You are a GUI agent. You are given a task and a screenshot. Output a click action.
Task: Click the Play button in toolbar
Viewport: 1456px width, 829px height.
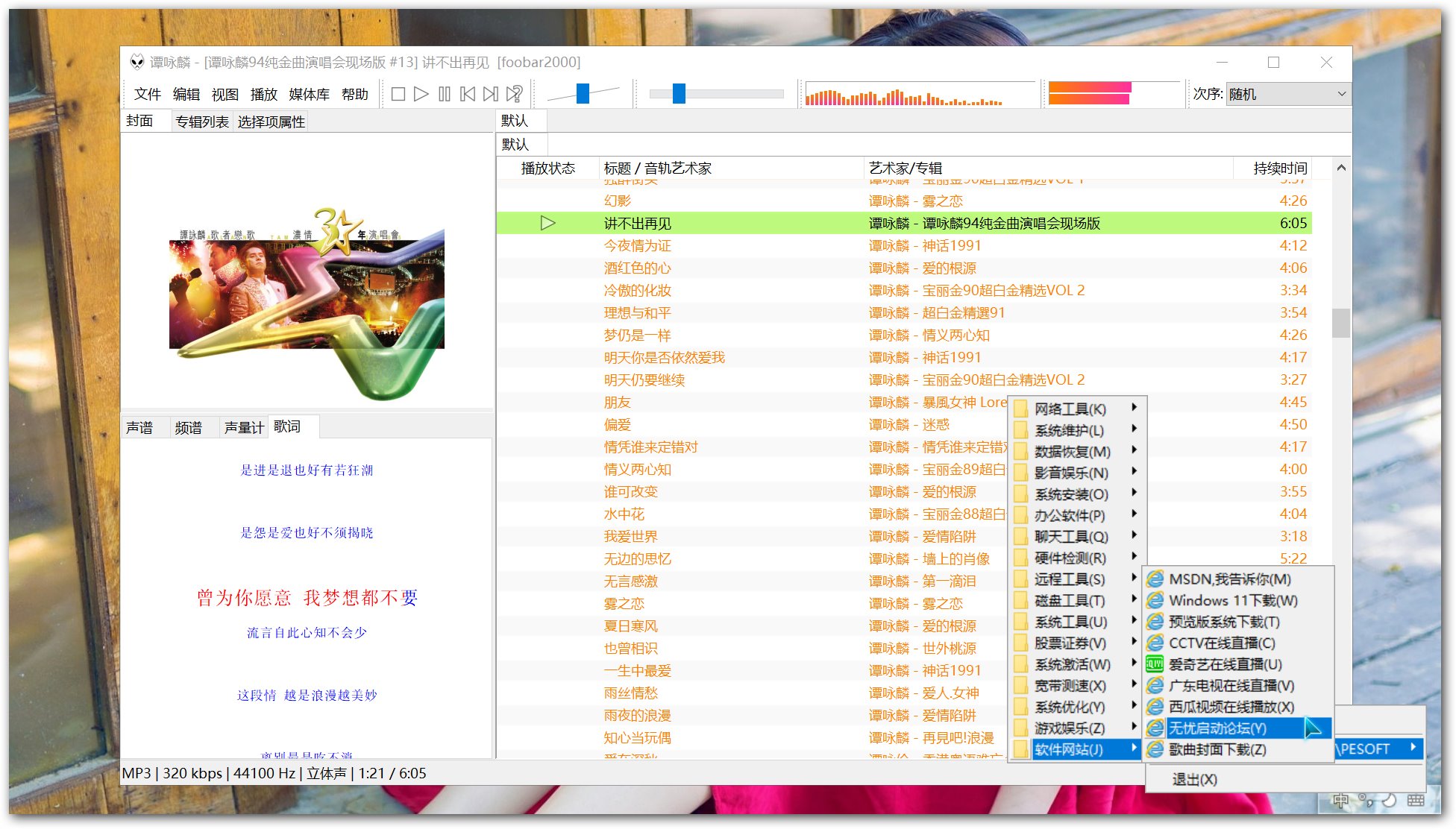(x=421, y=94)
